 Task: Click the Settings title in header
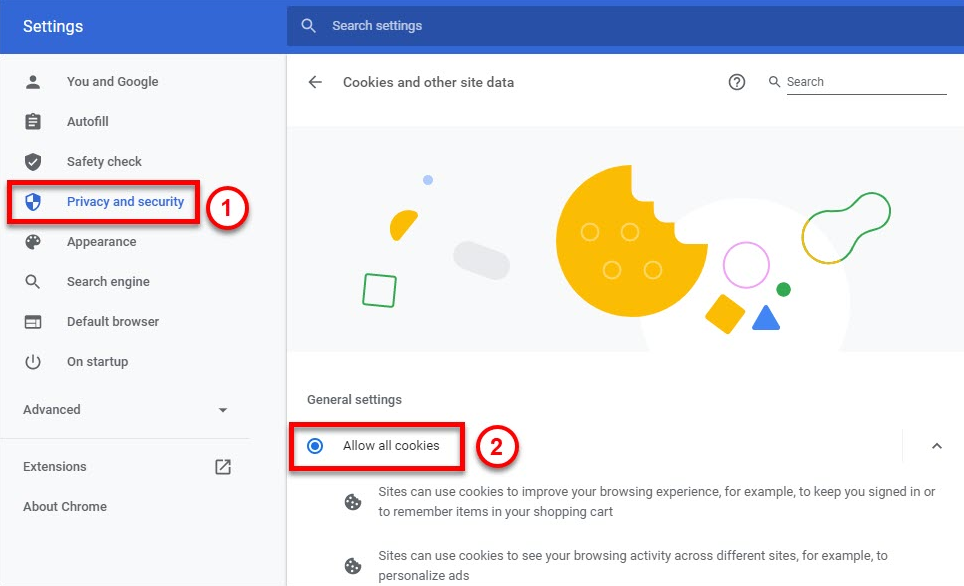[x=53, y=26]
